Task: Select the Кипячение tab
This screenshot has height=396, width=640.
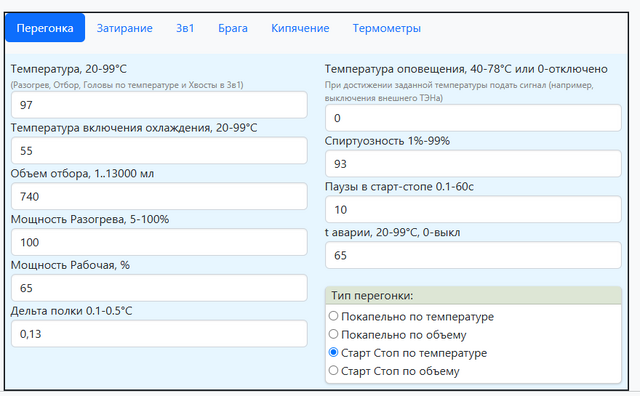Action: [x=300, y=28]
